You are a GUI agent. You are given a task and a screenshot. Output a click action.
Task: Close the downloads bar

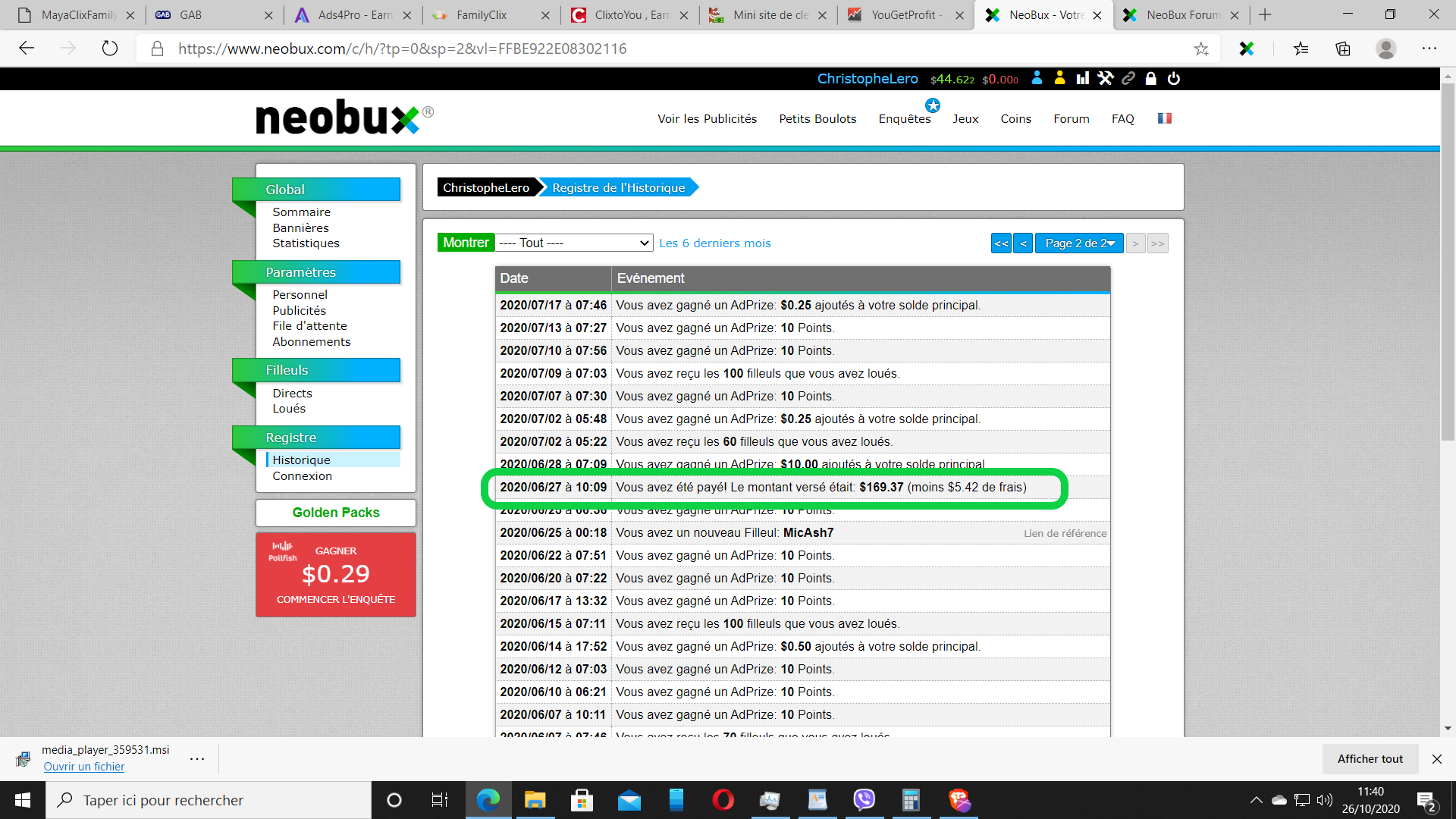(1436, 758)
